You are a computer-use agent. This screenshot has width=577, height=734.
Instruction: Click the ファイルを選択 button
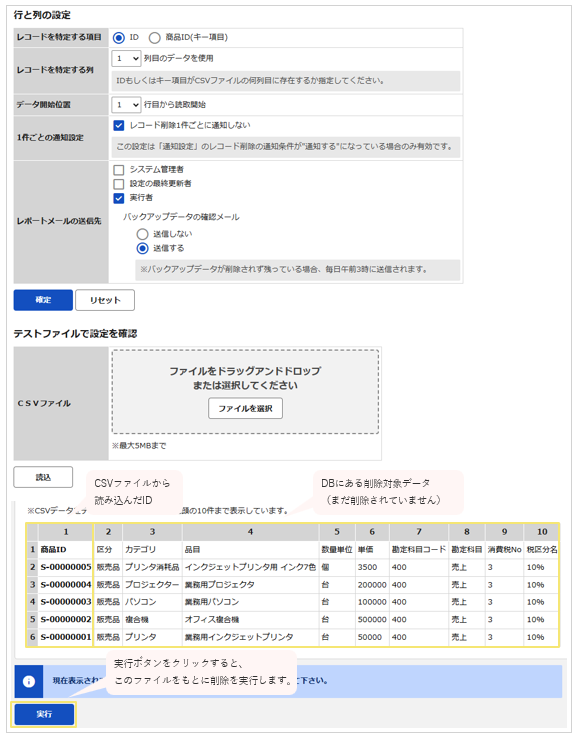245,408
